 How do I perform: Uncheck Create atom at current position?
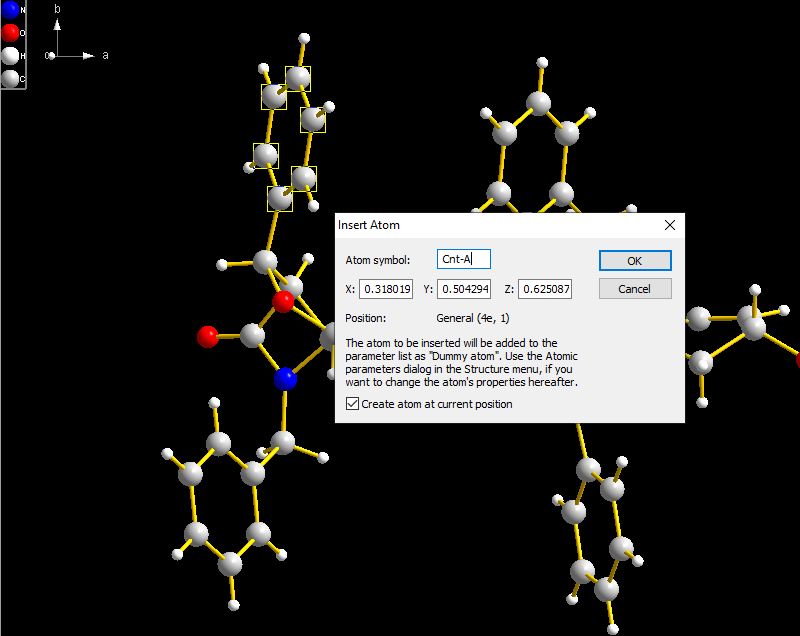[x=352, y=404]
